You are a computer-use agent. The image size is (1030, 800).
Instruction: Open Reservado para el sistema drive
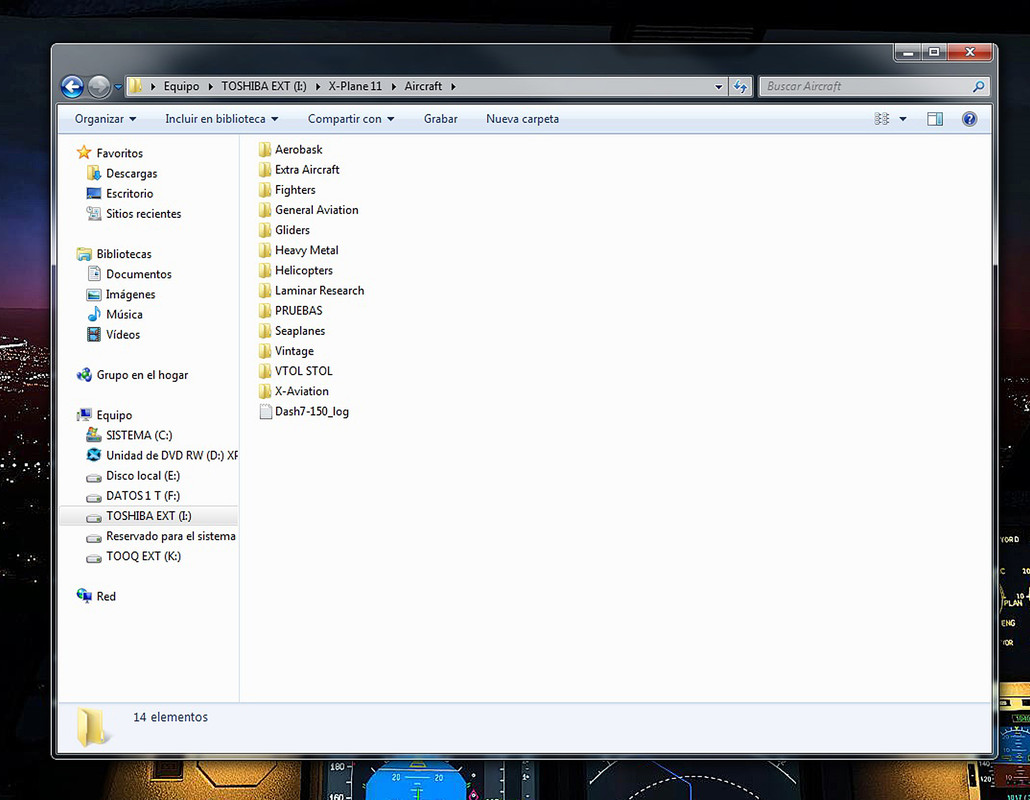click(170, 536)
